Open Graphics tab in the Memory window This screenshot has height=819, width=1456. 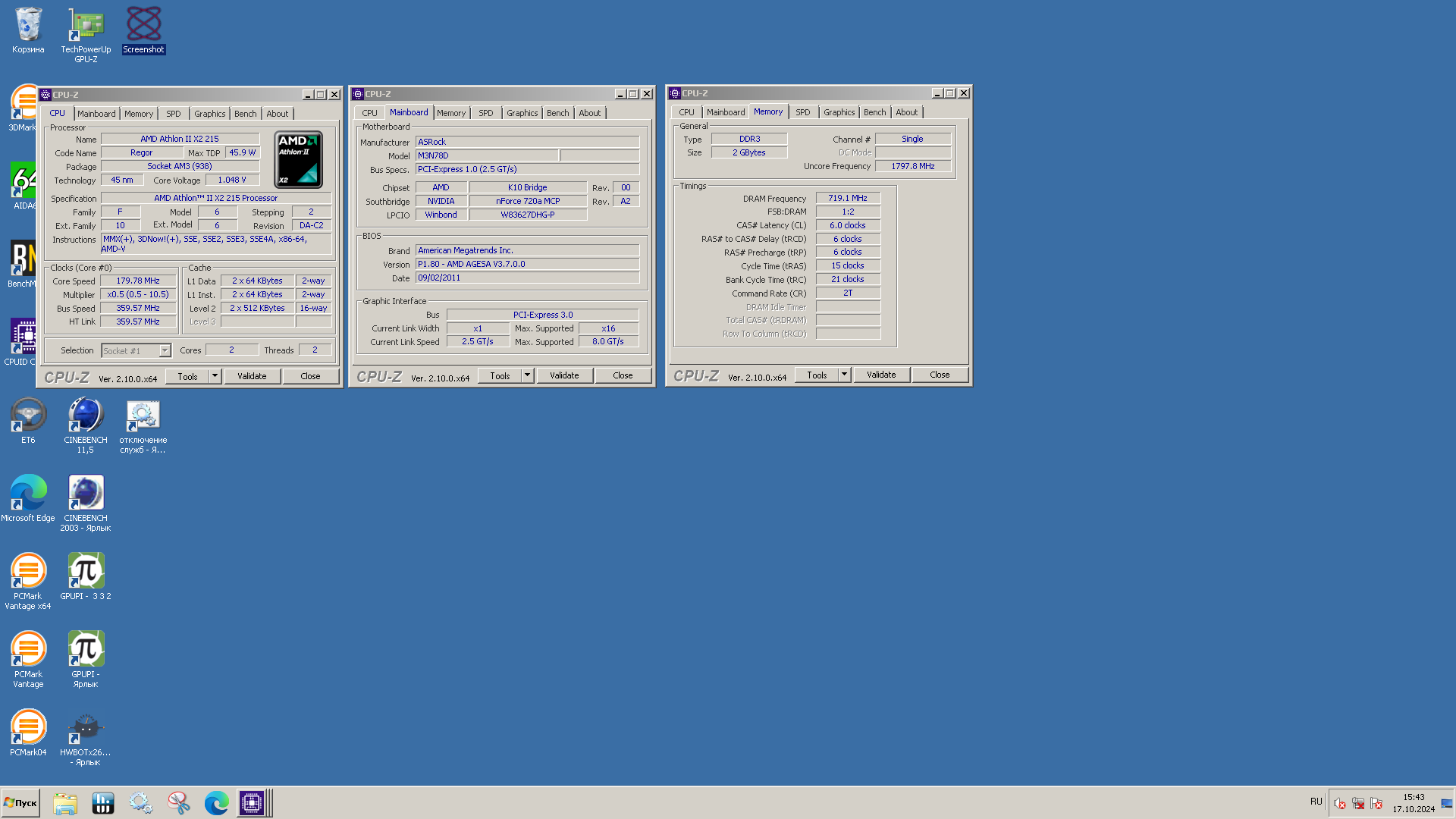pos(839,112)
